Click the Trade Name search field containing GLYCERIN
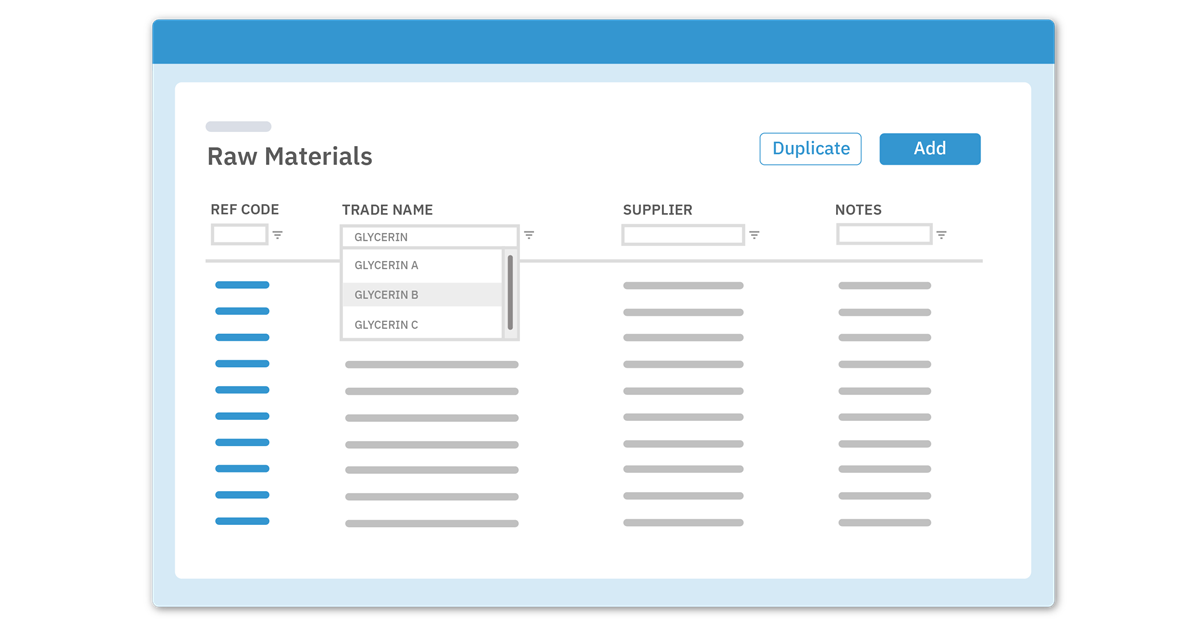This screenshot has width=1200, height=630. coord(430,237)
